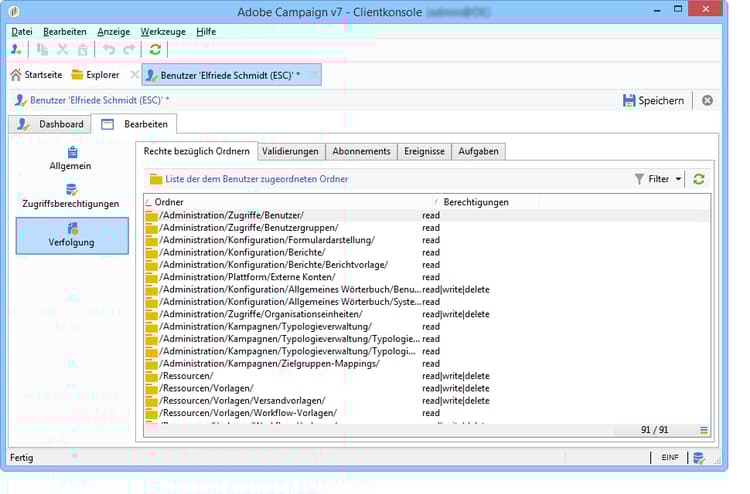The height and width of the screenshot is (494, 750).
Task: Click the Fertig status text
Action: (22, 458)
